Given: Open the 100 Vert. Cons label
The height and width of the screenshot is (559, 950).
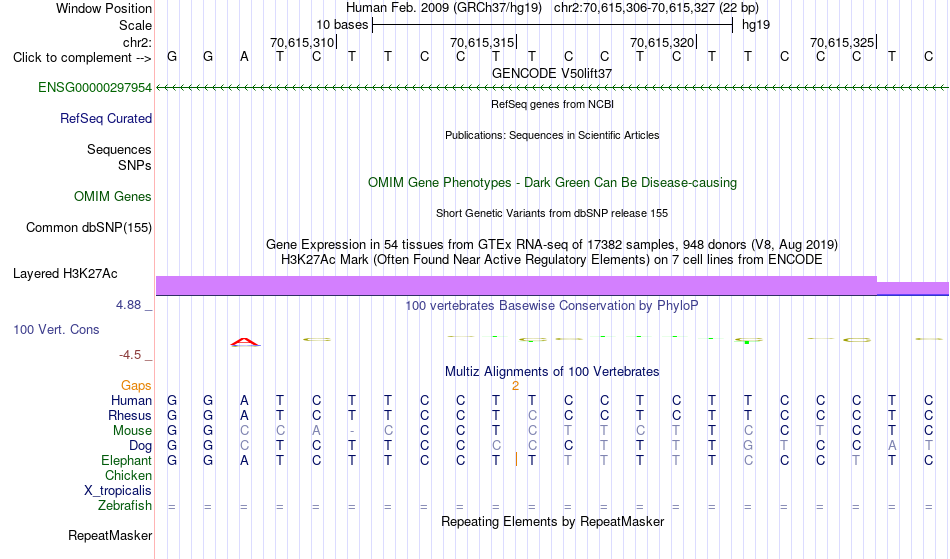Looking at the screenshot, I should coord(56,329).
